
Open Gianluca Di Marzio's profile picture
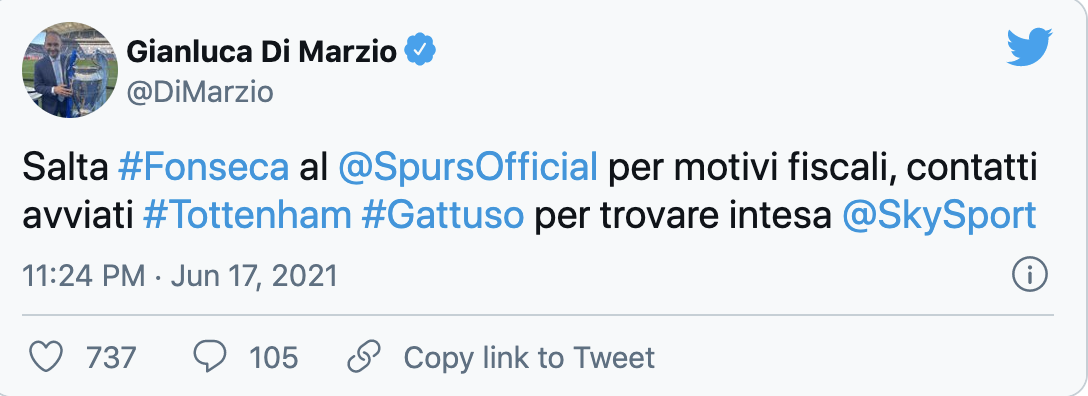[x=70, y=69]
